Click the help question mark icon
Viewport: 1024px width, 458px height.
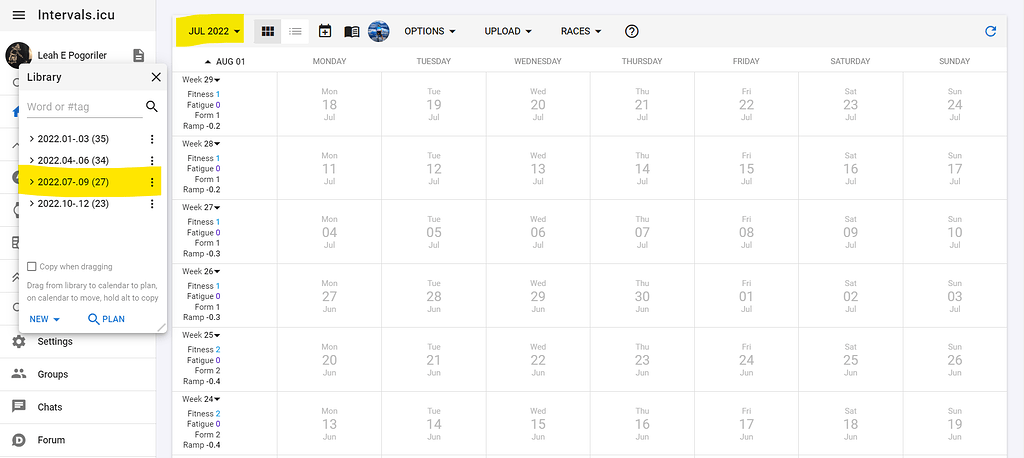tap(631, 31)
